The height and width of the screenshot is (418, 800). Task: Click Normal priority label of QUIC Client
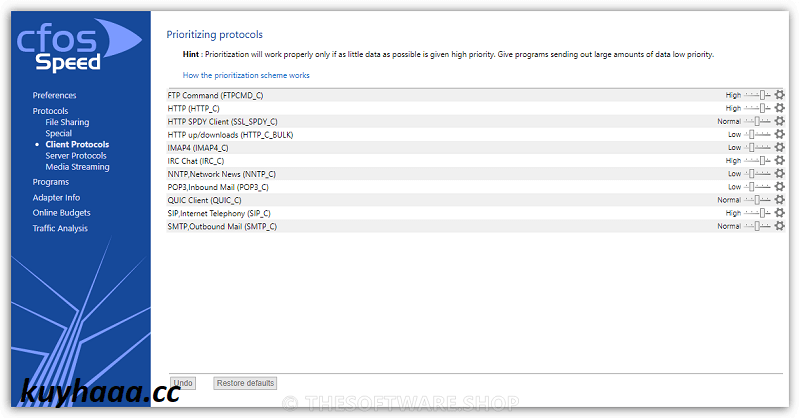coord(729,200)
